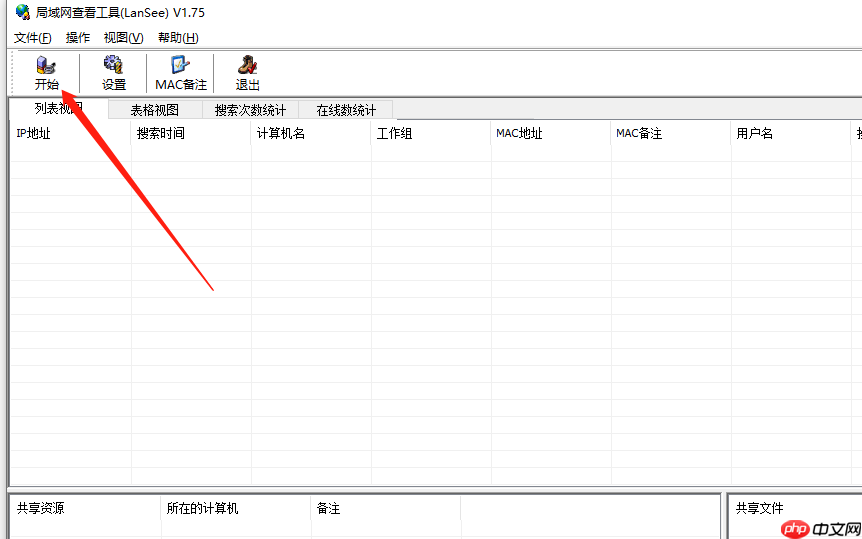Open the 视图(V) menu
The width and height of the screenshot is (862, 539).
[x=124, y=37]
